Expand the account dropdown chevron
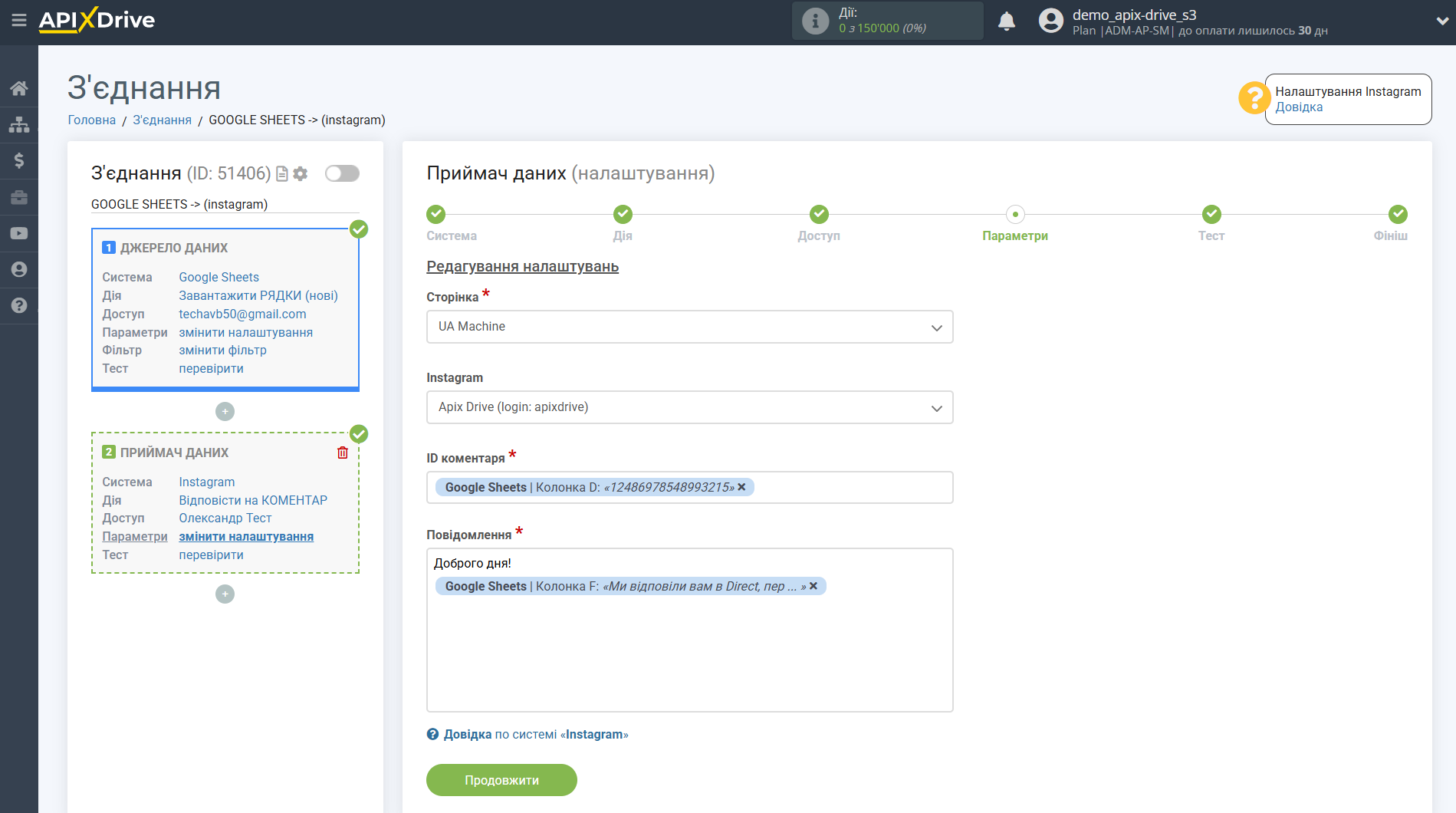Viewport: 1456px width, 813px height. click(1442, 21)
